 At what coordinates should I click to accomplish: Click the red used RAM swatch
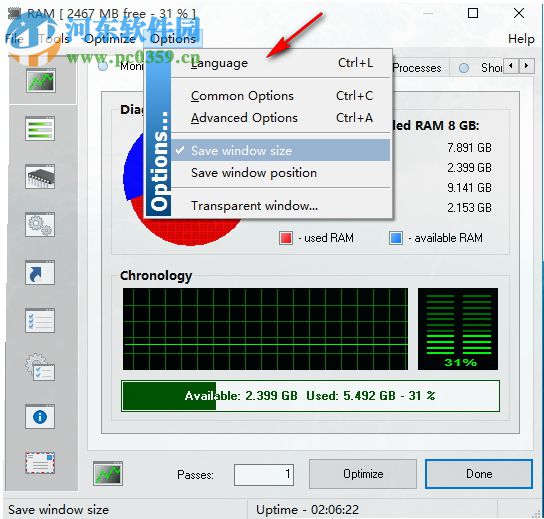[x=286, y=238]
